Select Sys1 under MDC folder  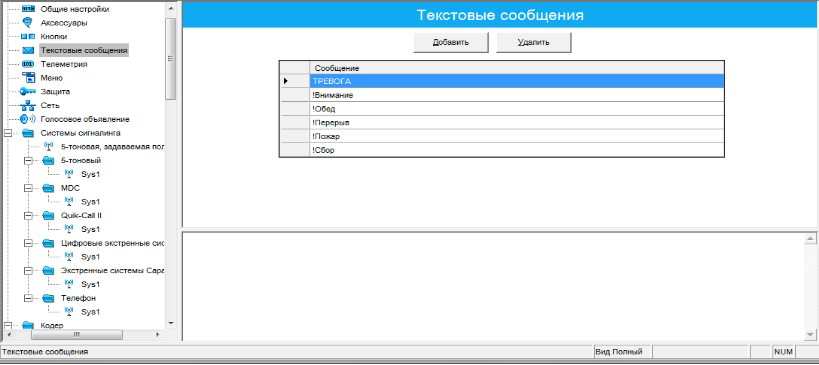click(x=90, y=202)
